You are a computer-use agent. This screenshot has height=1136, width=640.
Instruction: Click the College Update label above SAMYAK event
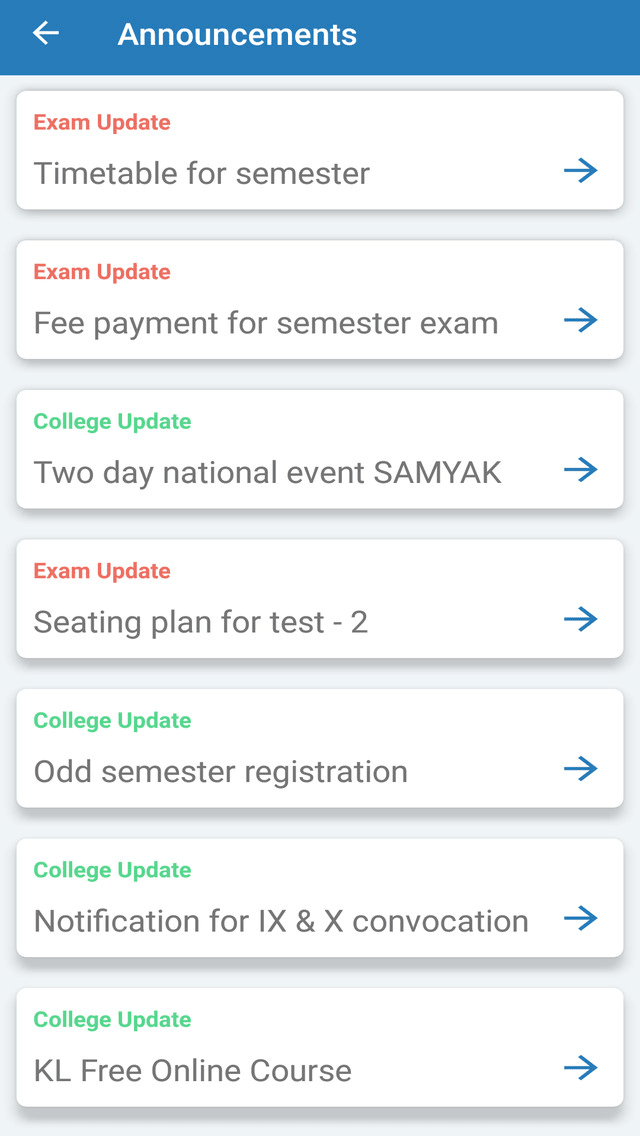[x=112, y=421]
